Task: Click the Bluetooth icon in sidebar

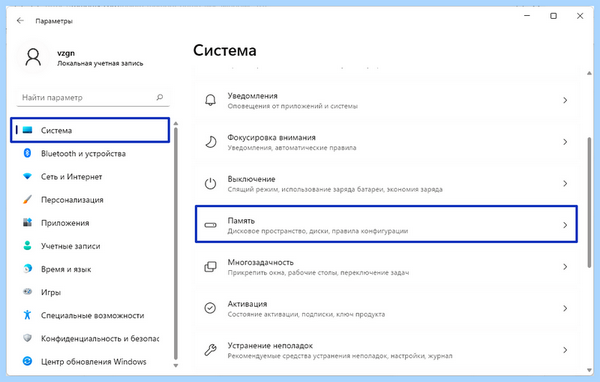Action: tap(27, 153)
